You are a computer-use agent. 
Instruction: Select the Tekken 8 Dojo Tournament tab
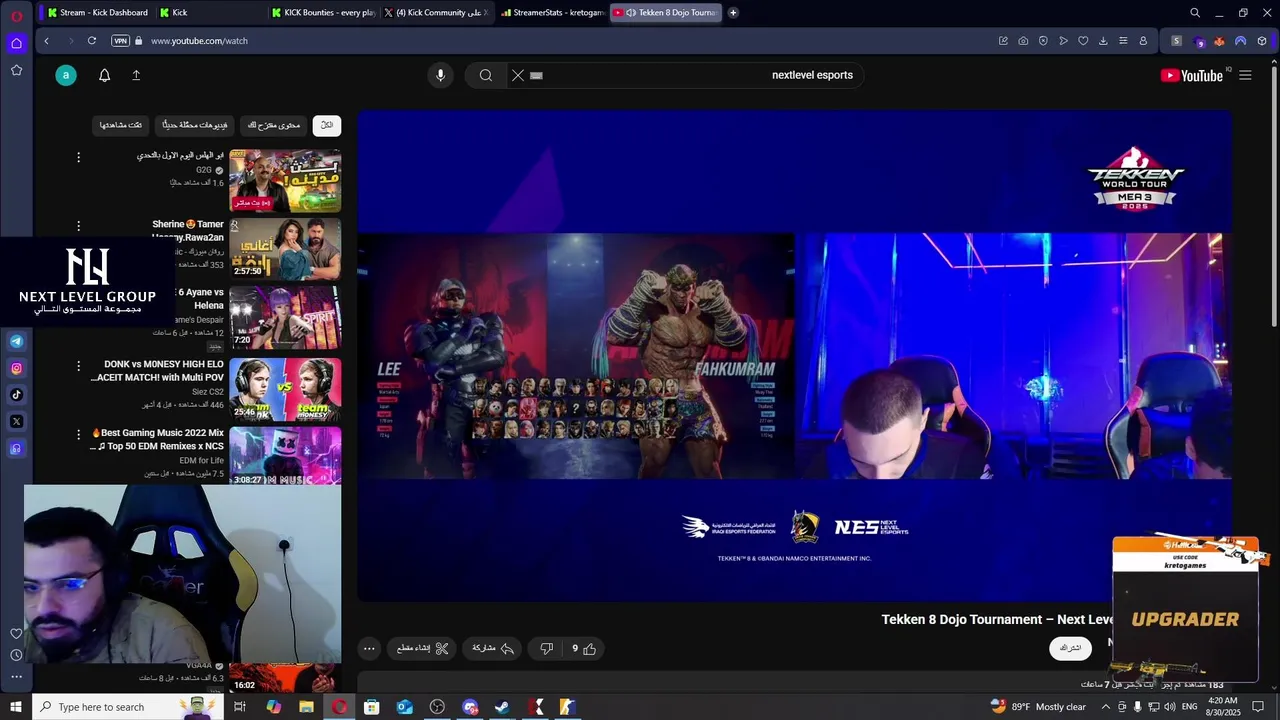pos(664,13)
